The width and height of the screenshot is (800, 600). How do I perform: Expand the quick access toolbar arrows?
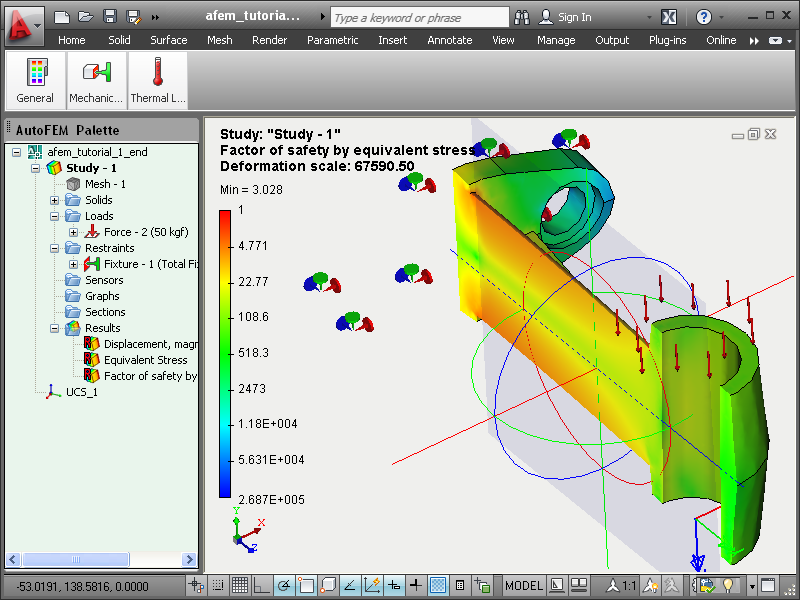pyautogui.click(x=155, y=18)
